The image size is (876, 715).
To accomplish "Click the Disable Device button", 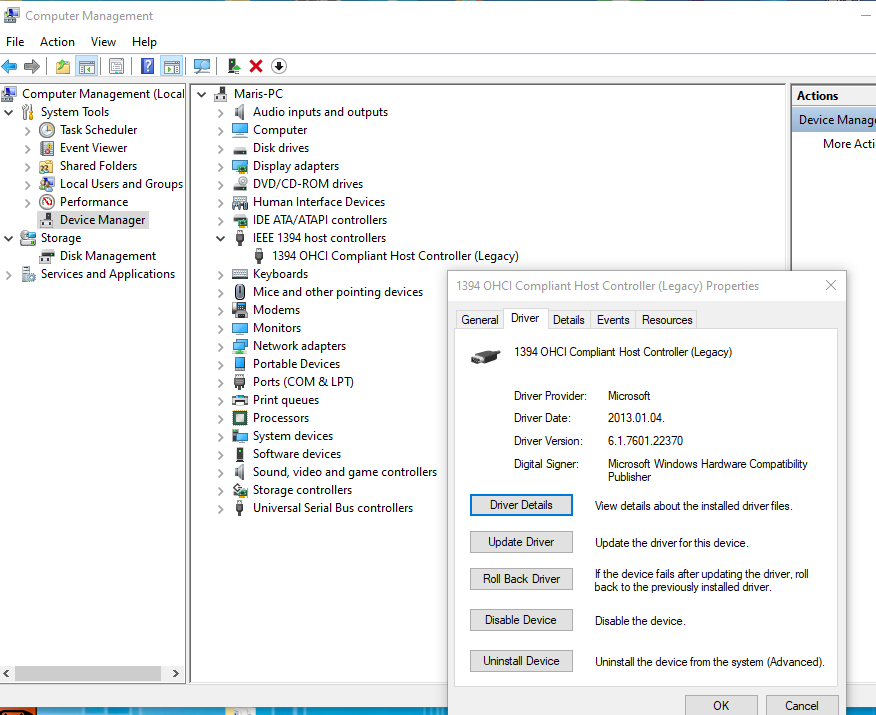I will click(x=521, y=620).
